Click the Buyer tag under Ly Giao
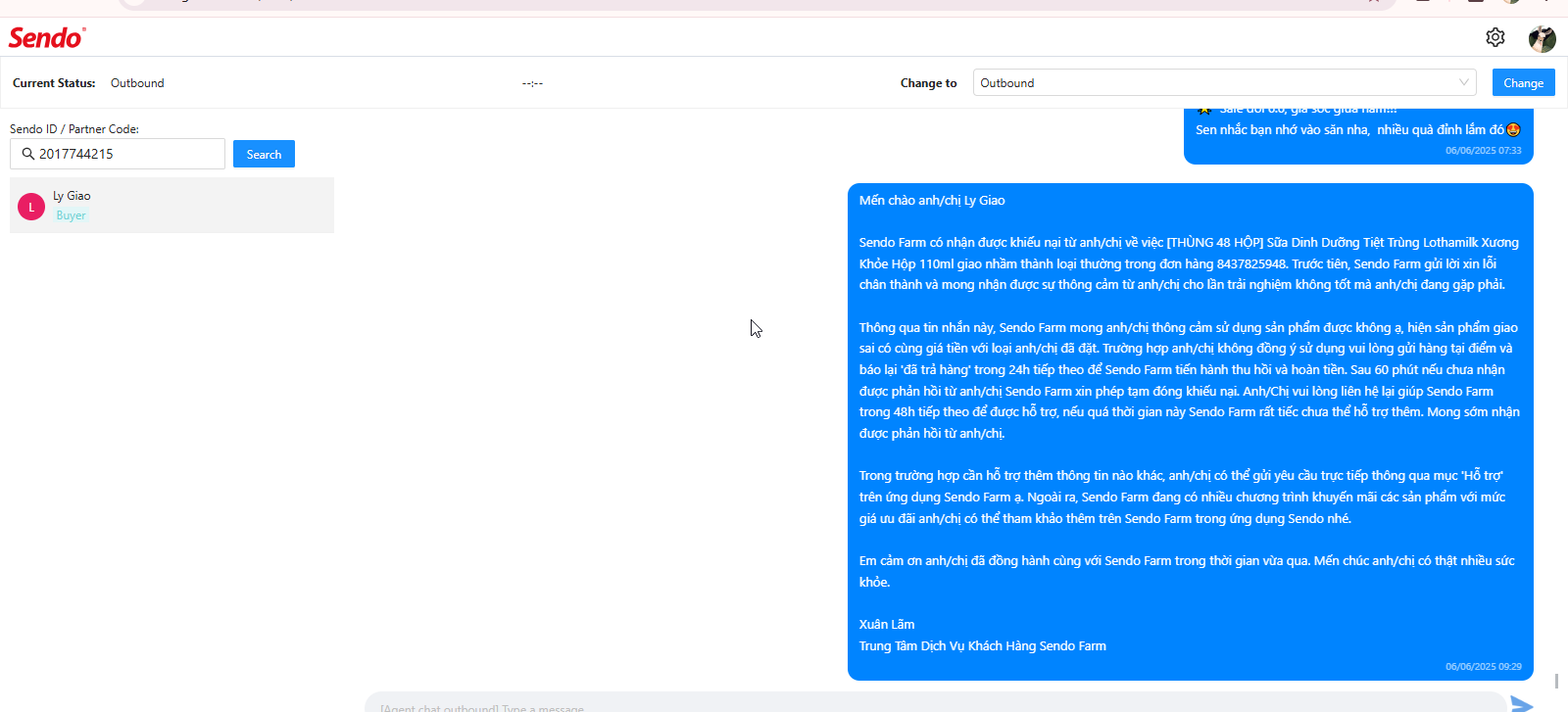This screenshot has width=1568, height=712. [71, 215]
